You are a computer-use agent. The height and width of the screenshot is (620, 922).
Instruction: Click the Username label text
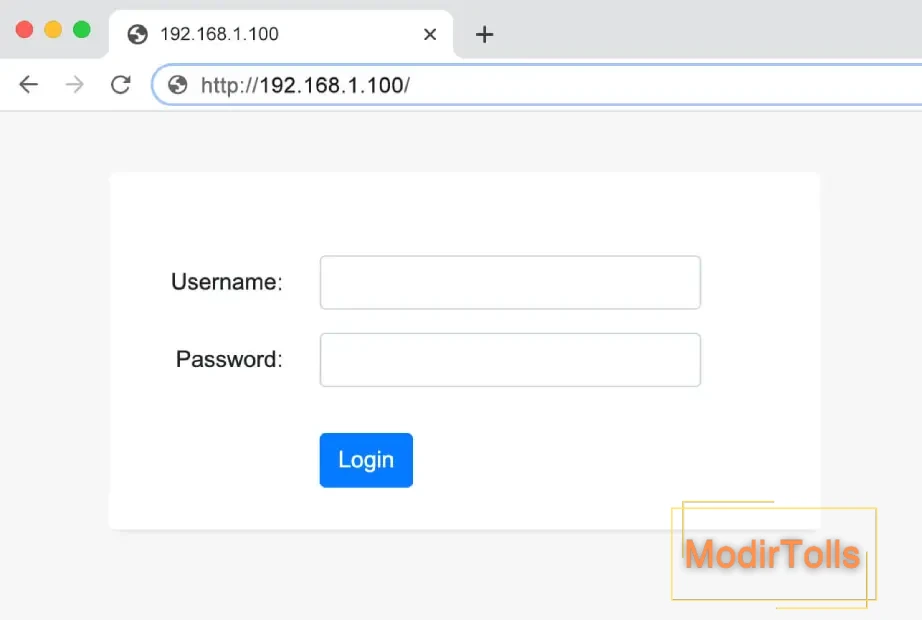click(x=226, y=282)
